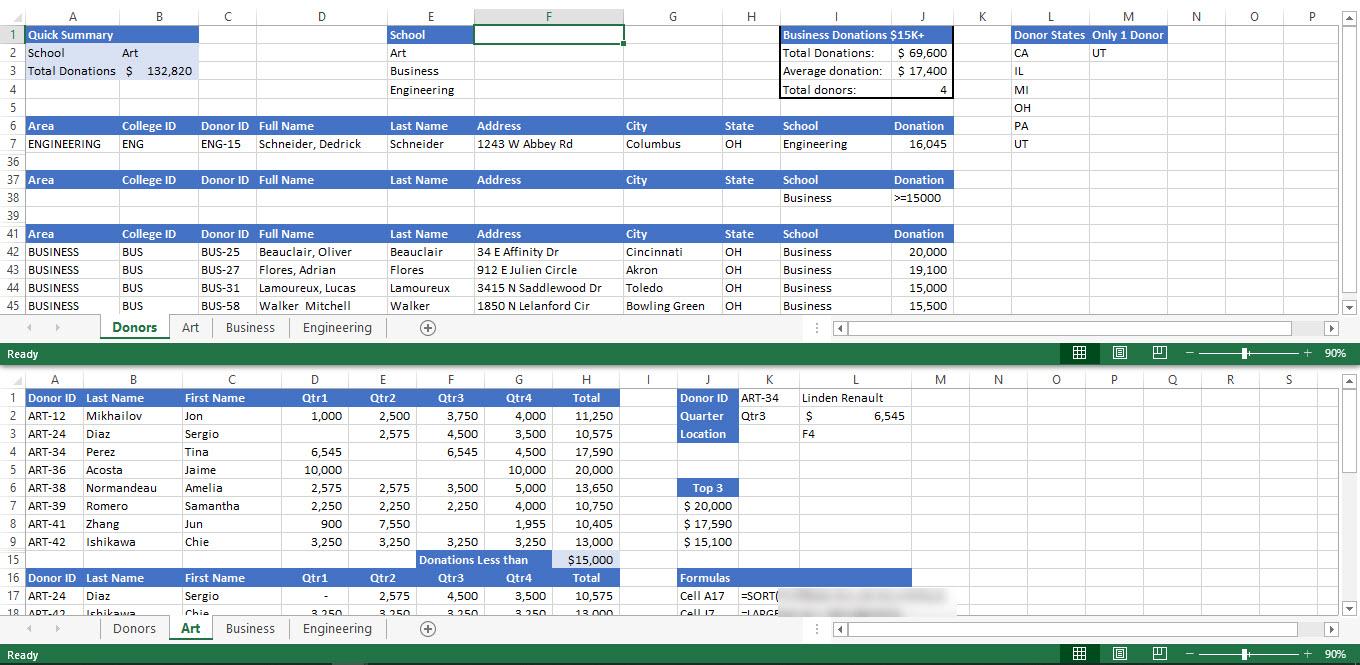Select the cell showing $132,820 total donations
Image resolution: width=1360 pixels, height=665 pixels.
click(x=159, y=71)
